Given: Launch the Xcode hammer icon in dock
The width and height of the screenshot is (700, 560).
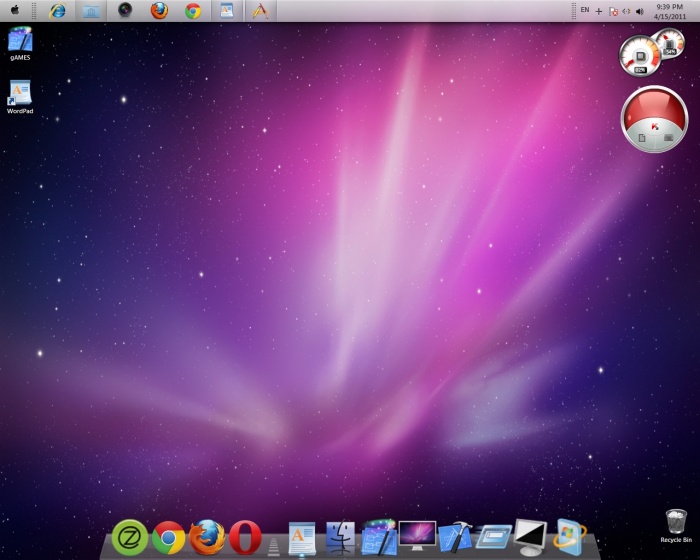Looking at the screenshot, I should [x=455, y=537].
